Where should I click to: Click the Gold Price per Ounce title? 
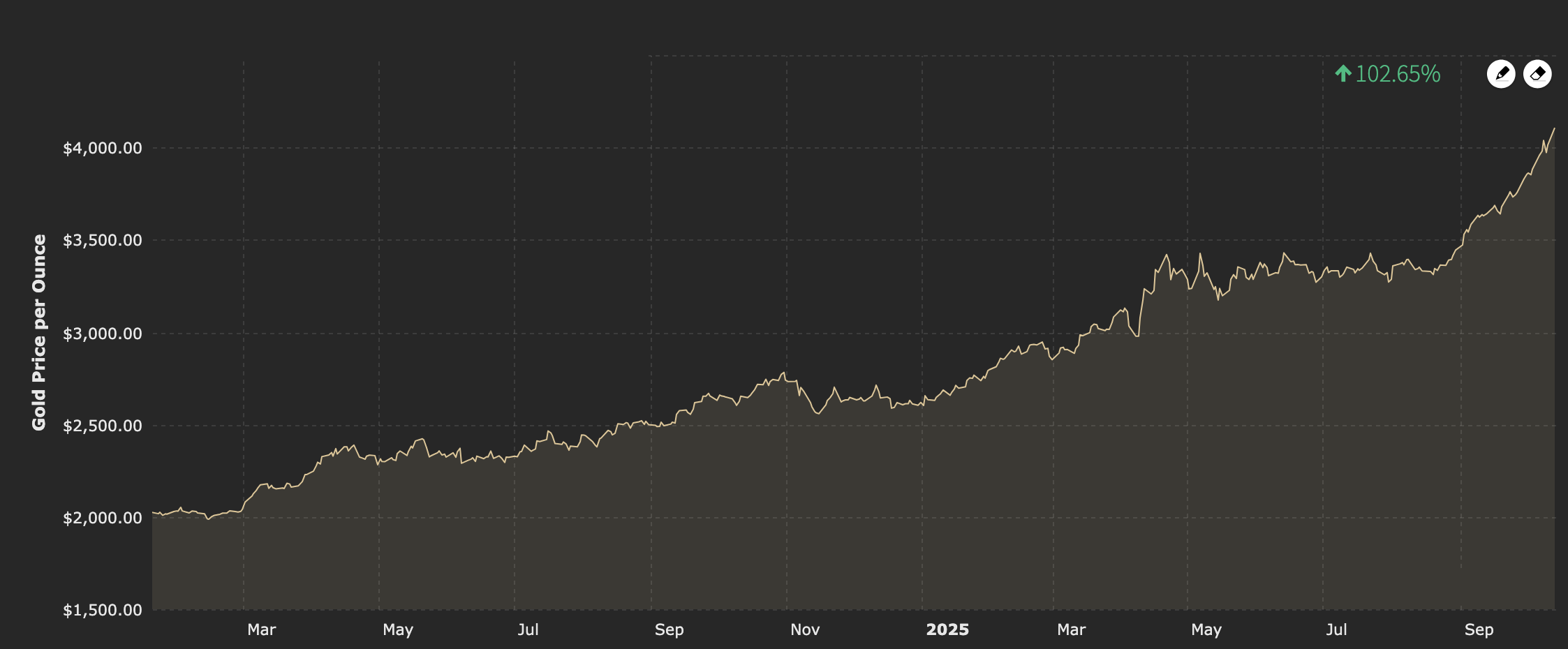point(39,332)
